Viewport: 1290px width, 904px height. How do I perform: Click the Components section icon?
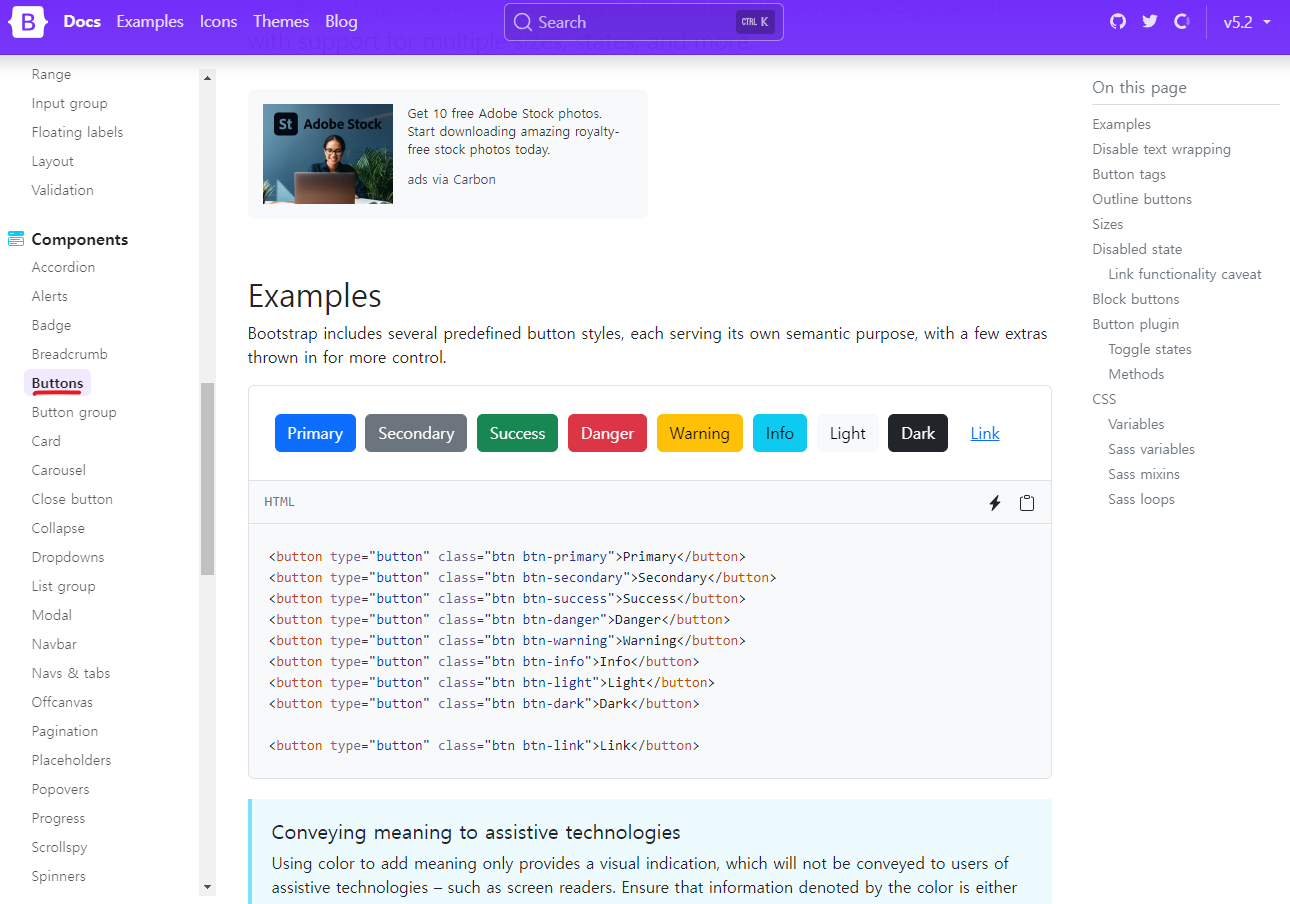click(15, 239)
